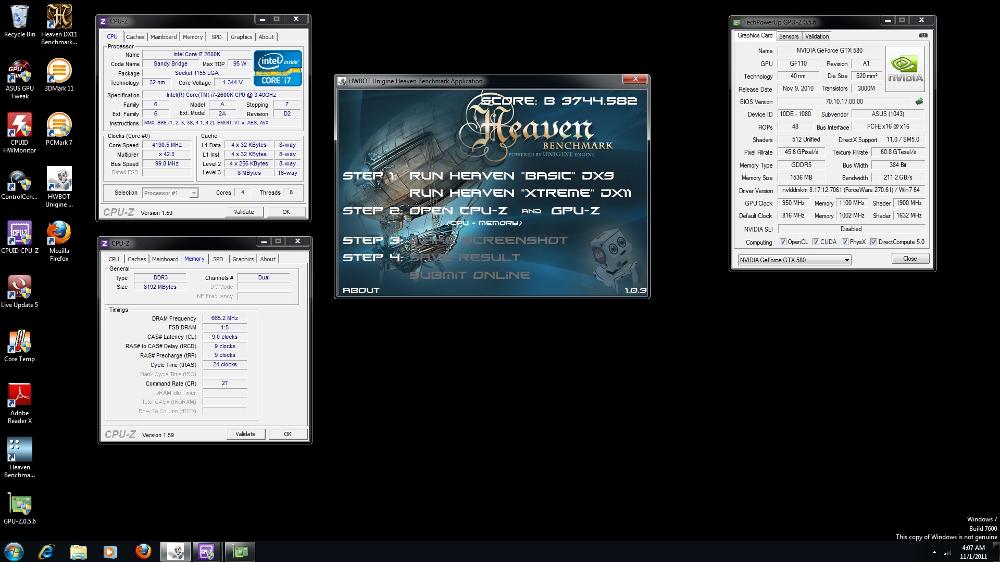The height and width of the screenshot is (562, 1000).
Task: Click the NVIDIA logo in GPU-Z
Action: 905,70
